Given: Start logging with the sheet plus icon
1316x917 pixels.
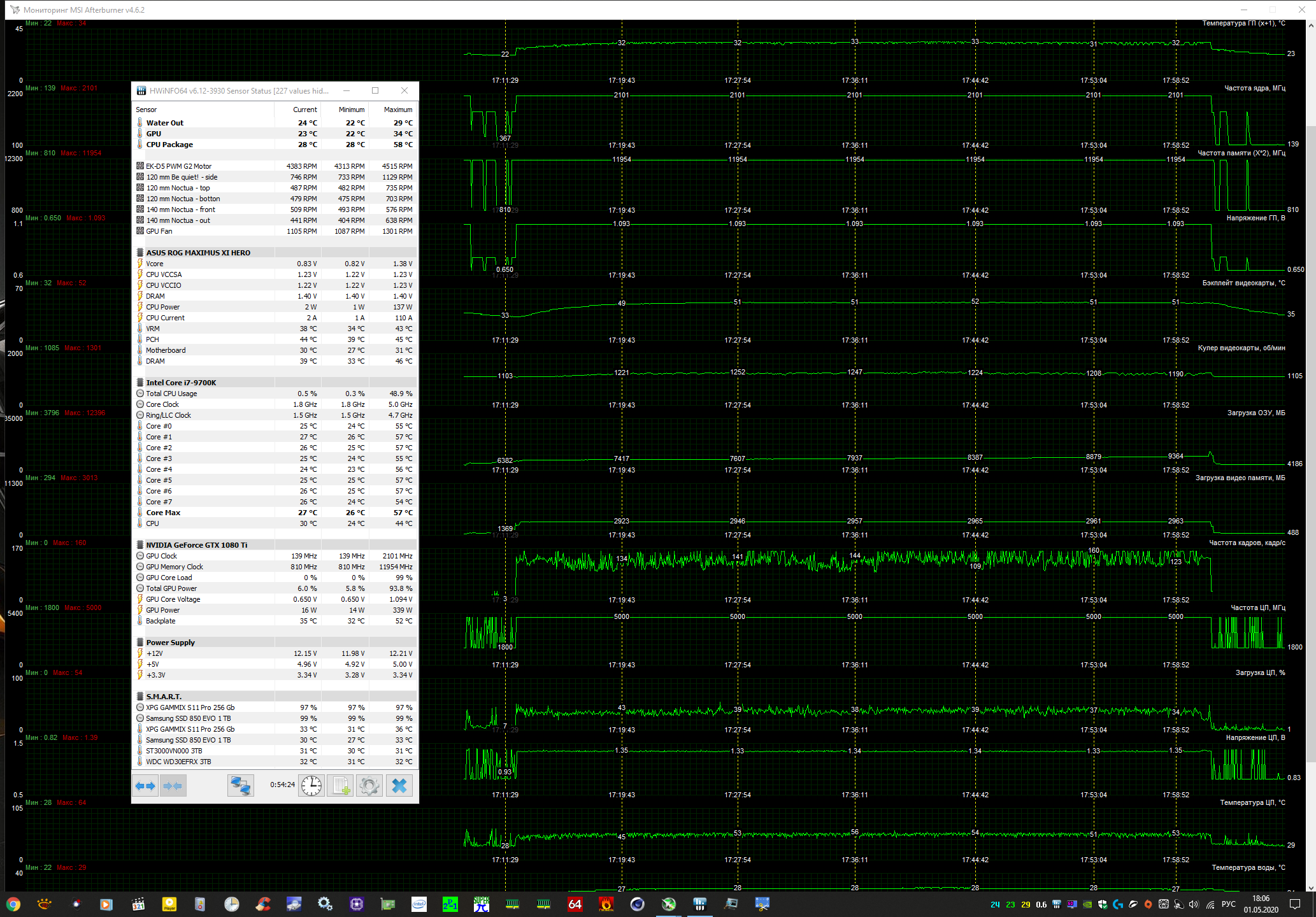Looking at the screenshot, I should (x=341, y=786).
